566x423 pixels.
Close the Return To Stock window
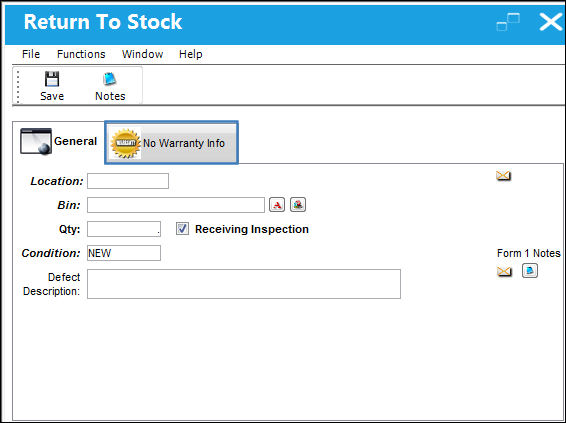[551, 22]
